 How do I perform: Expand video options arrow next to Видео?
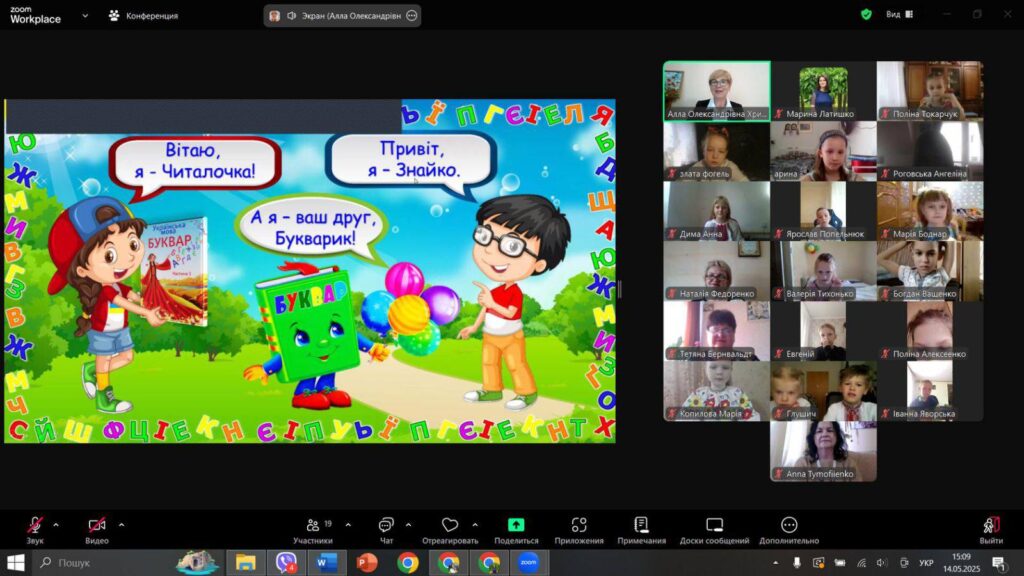click(x=121, y=524)
